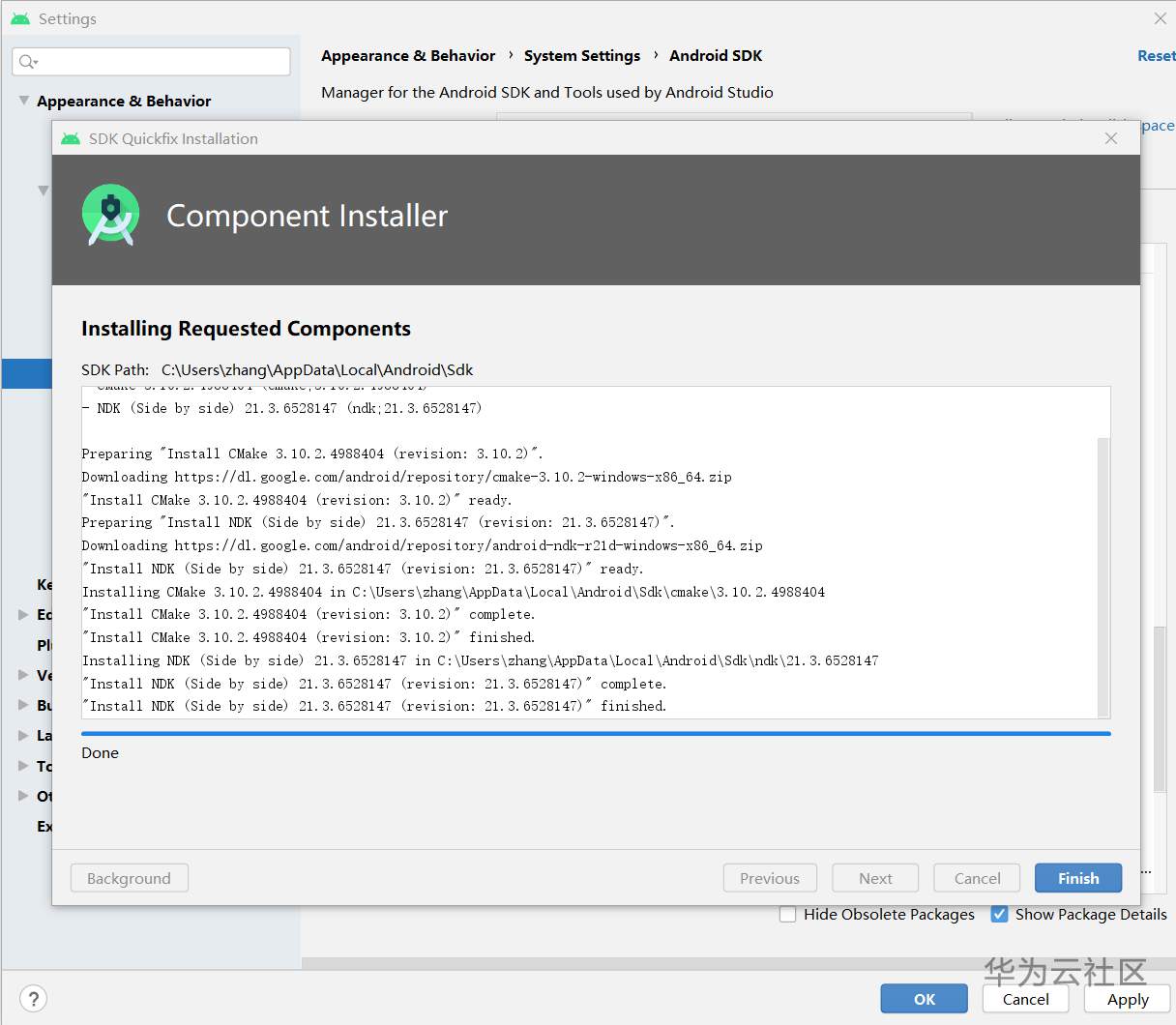Click Android SDK breadcrumb
The width and height of the screenshot is (1176, 1025).
coord(716,56)
